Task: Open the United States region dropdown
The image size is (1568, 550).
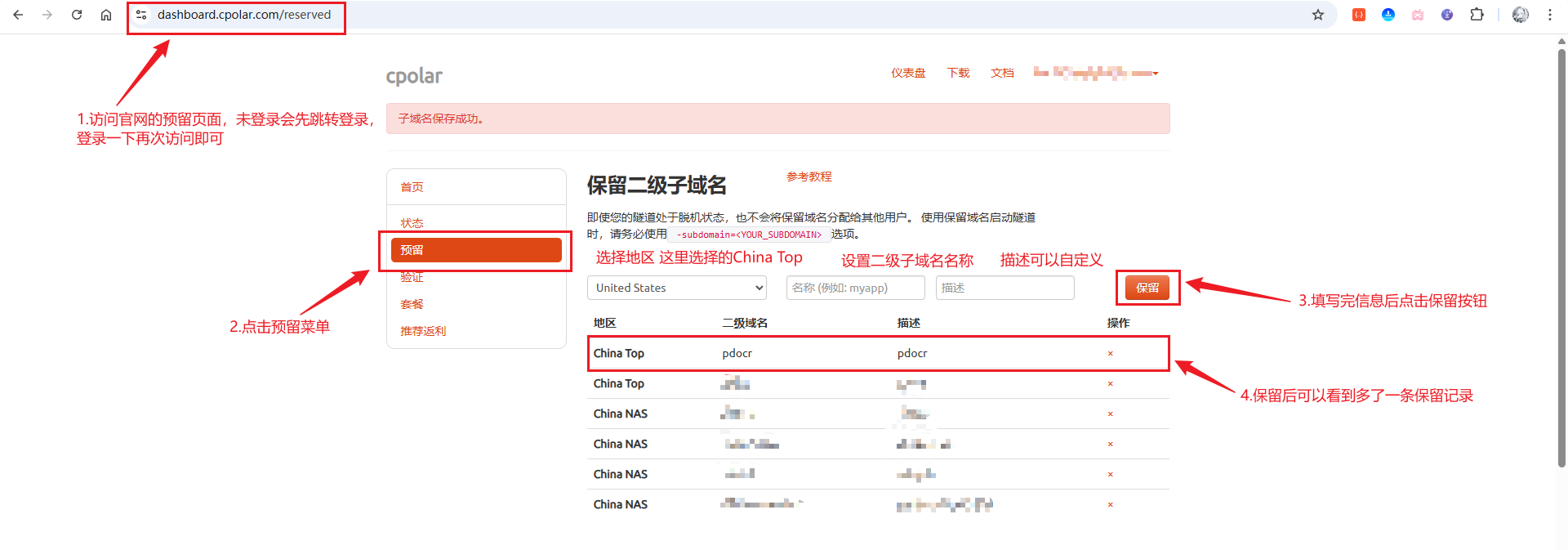Action: 677,288
